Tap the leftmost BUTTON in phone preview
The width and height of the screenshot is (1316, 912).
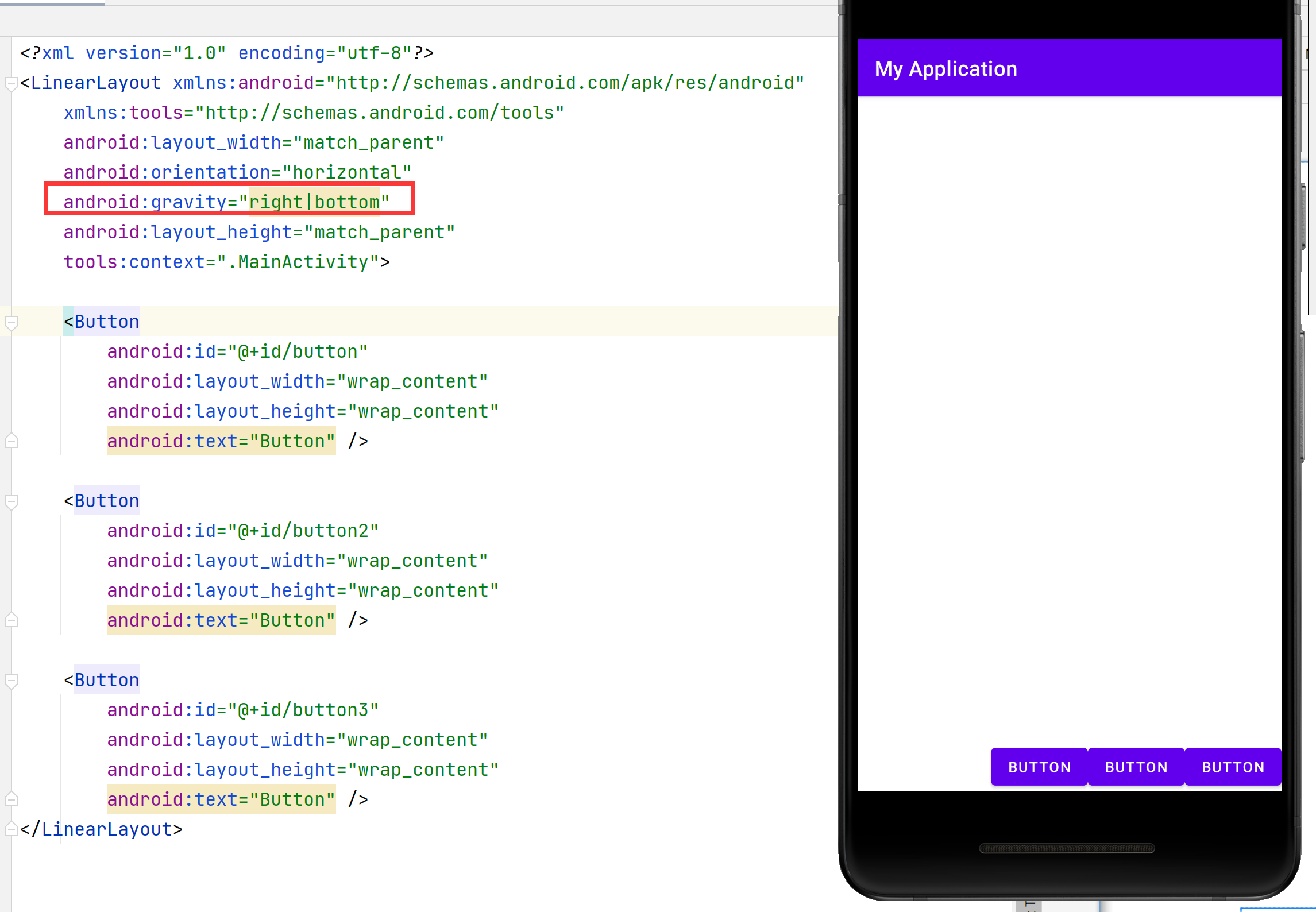(x=1039, y=767)
